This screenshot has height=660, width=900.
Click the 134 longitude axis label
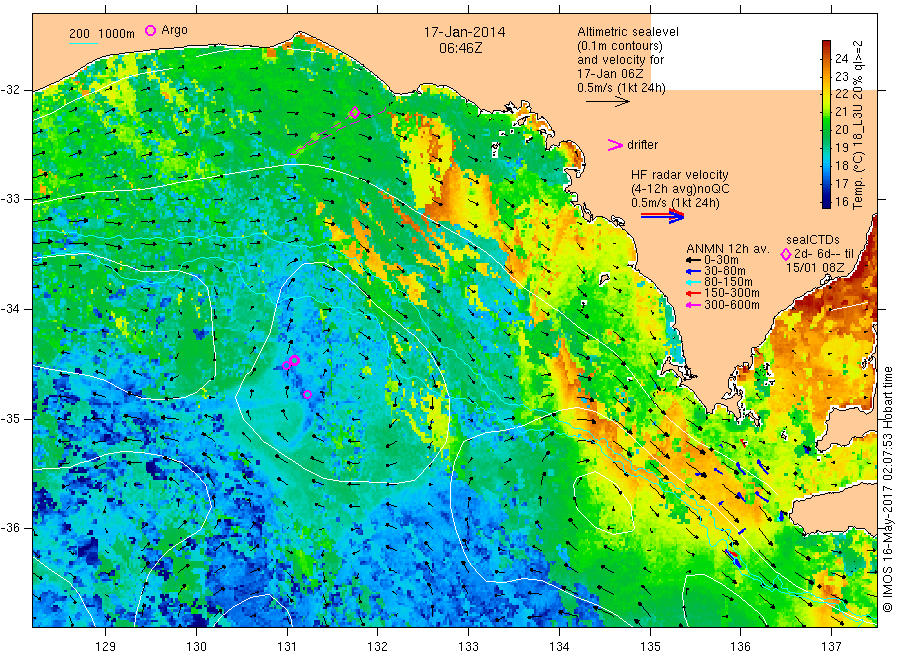click(x=559, y=647)
